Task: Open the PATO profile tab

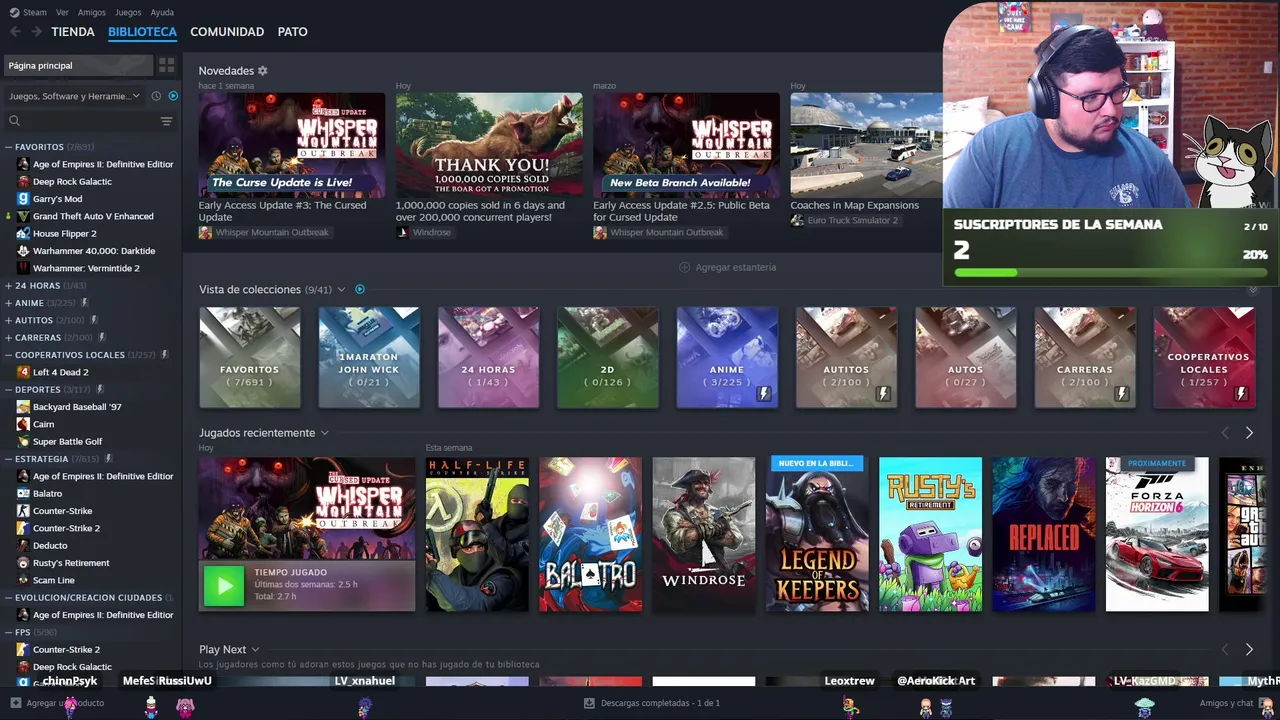Action: [292, 32]
